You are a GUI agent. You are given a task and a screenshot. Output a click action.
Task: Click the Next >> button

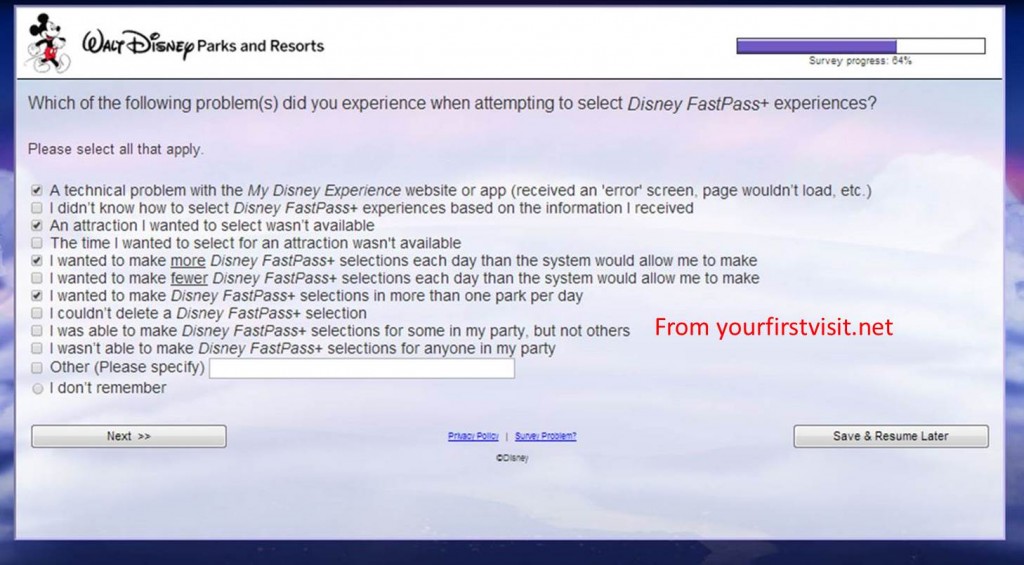click(x=129, y=436)
